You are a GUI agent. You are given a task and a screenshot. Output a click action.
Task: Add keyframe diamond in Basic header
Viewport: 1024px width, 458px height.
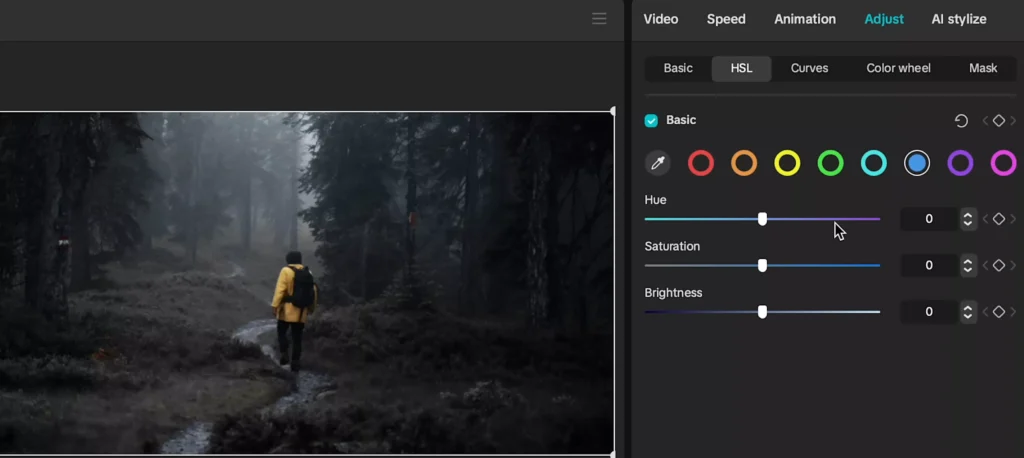[x=998, y=121]
